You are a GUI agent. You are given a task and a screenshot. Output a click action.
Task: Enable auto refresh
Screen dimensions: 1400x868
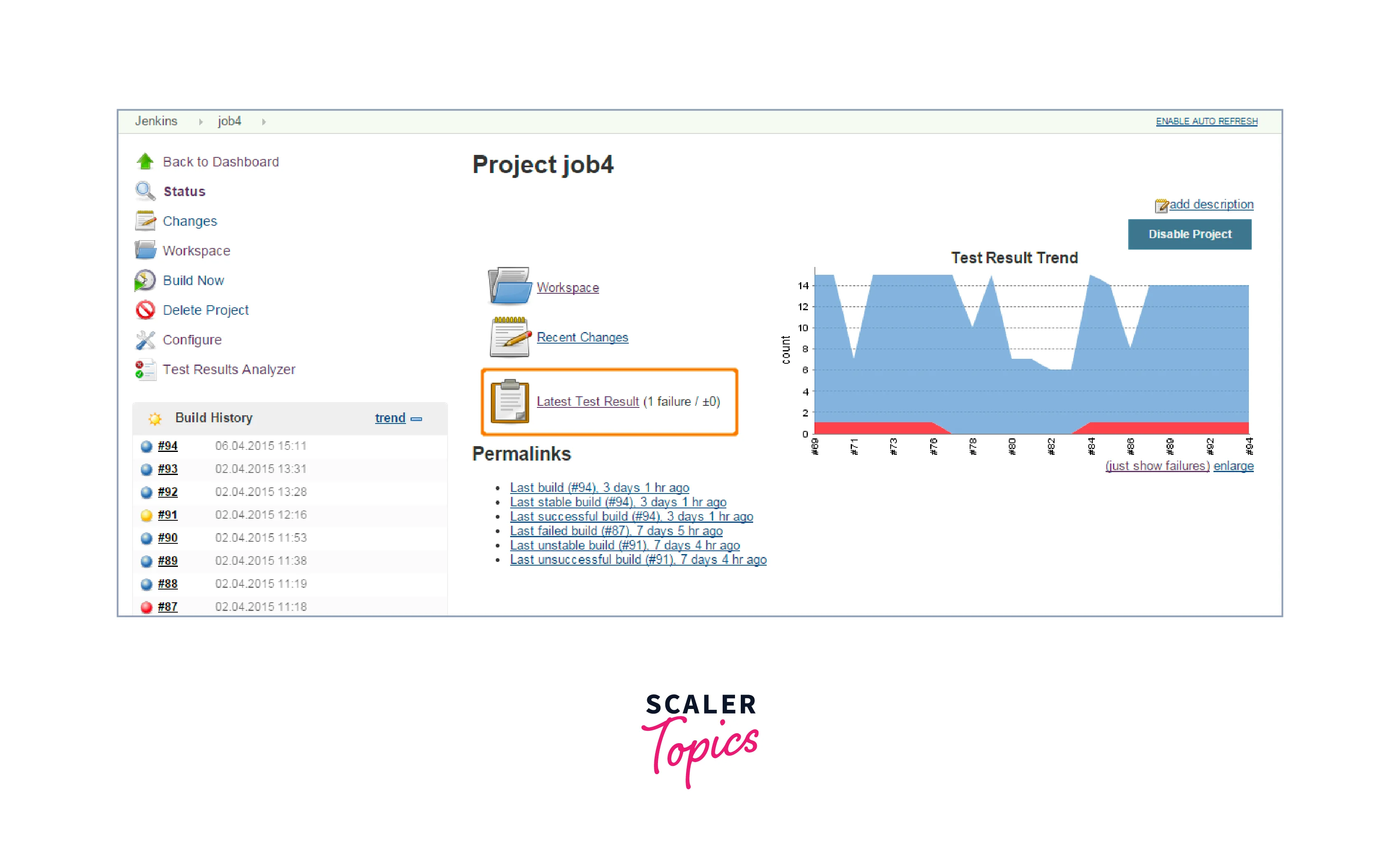1206,121
